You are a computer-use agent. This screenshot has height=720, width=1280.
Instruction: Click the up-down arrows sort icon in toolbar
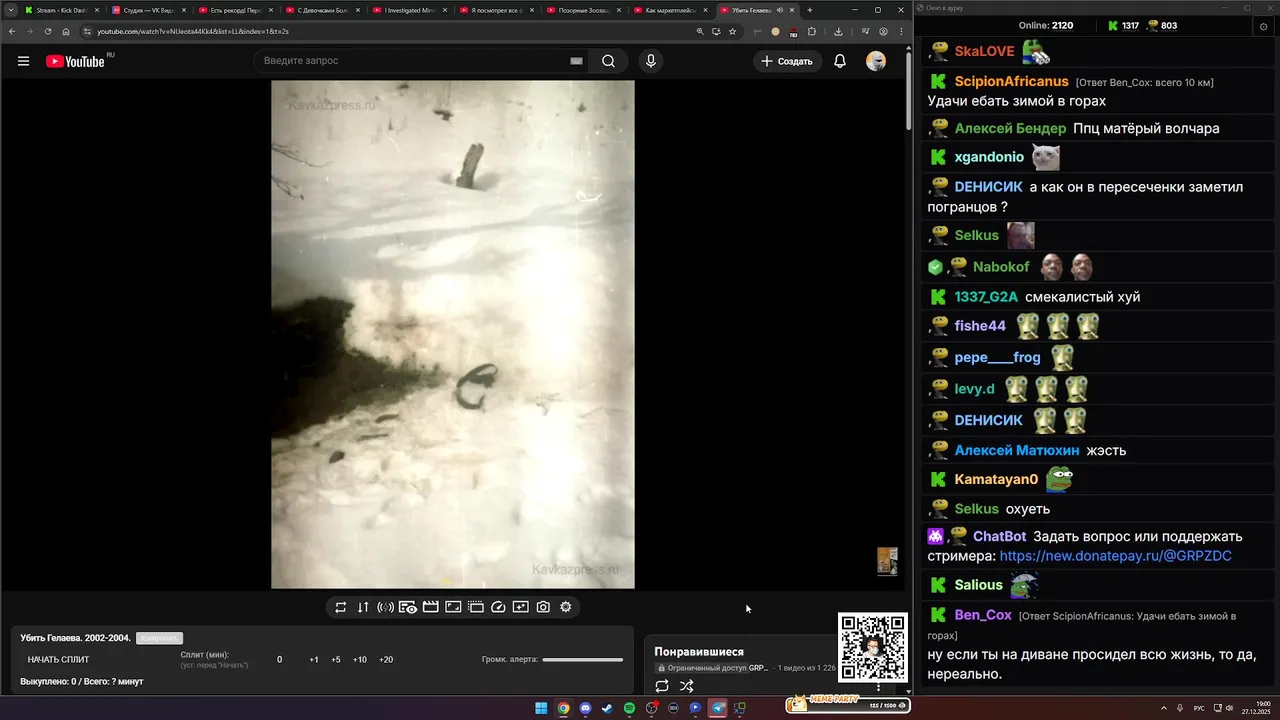pyautogui.click(x=363, y=607)
